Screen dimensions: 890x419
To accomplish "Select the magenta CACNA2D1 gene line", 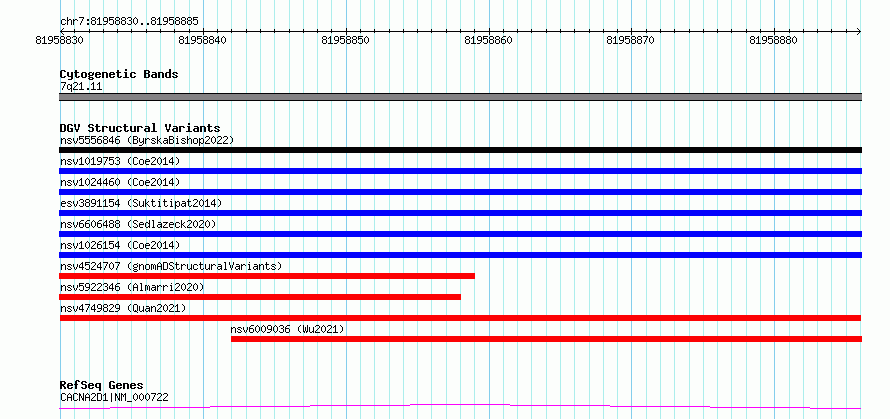I will [x=460, y=407].
